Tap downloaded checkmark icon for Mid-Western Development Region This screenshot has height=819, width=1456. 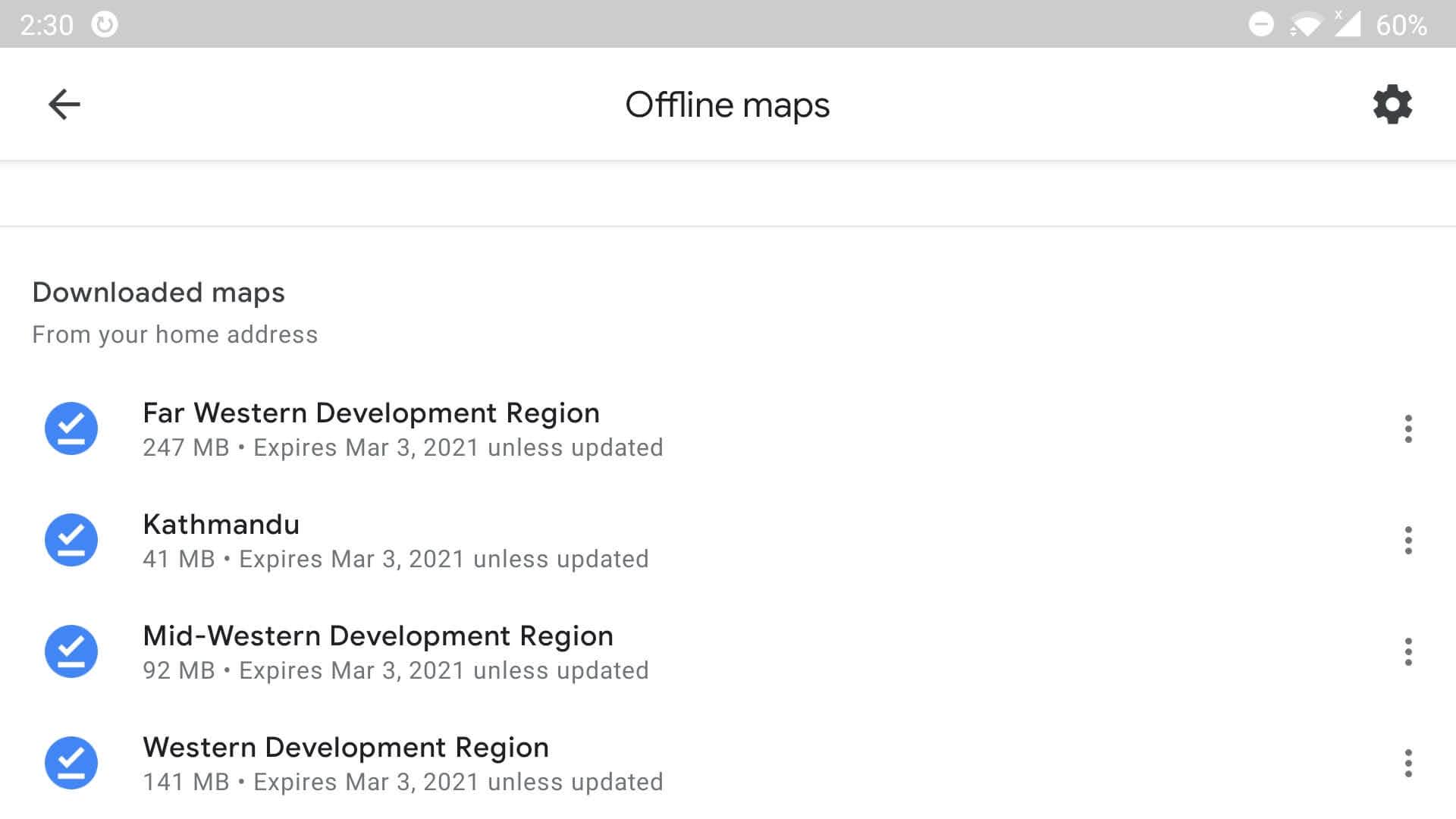click(x=71, y=651)
